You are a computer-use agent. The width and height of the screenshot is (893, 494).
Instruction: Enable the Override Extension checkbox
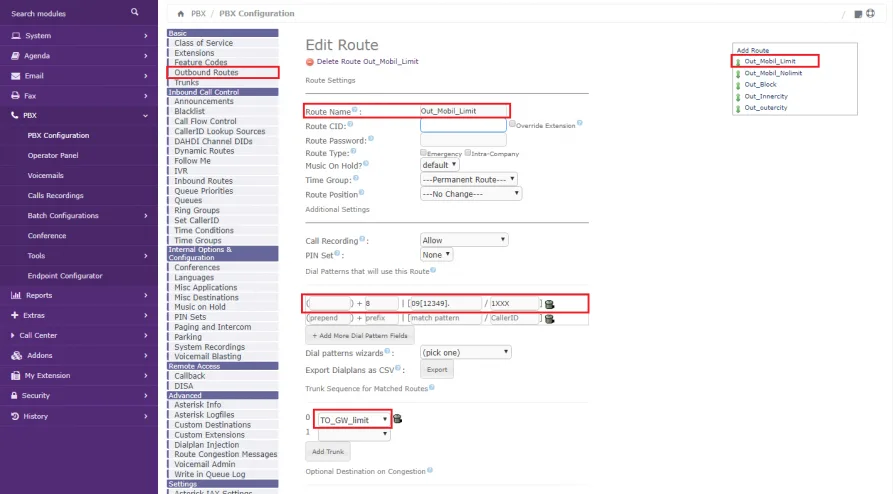click(512, 124)
